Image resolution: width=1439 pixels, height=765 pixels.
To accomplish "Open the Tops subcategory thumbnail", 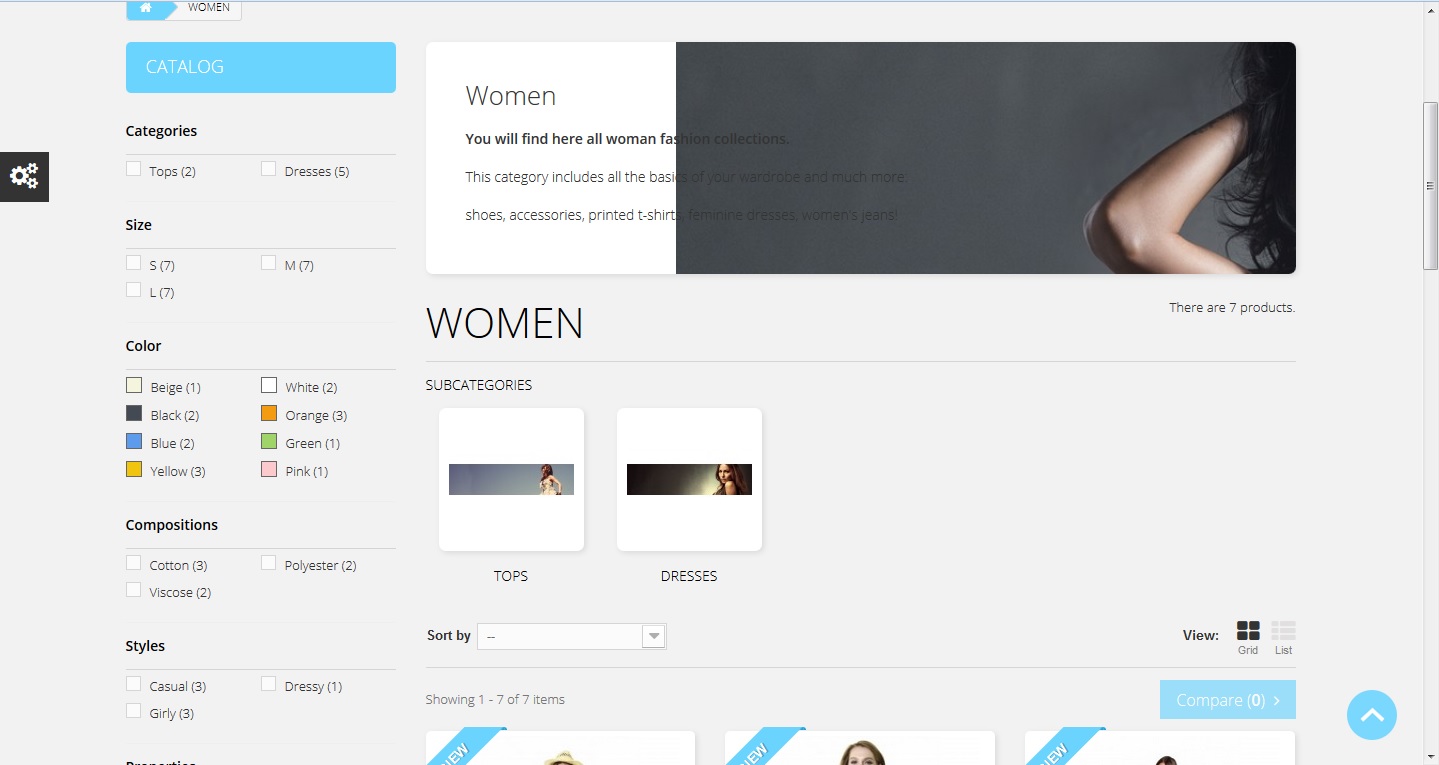I will pyautogui.click(x=511, y=479).
